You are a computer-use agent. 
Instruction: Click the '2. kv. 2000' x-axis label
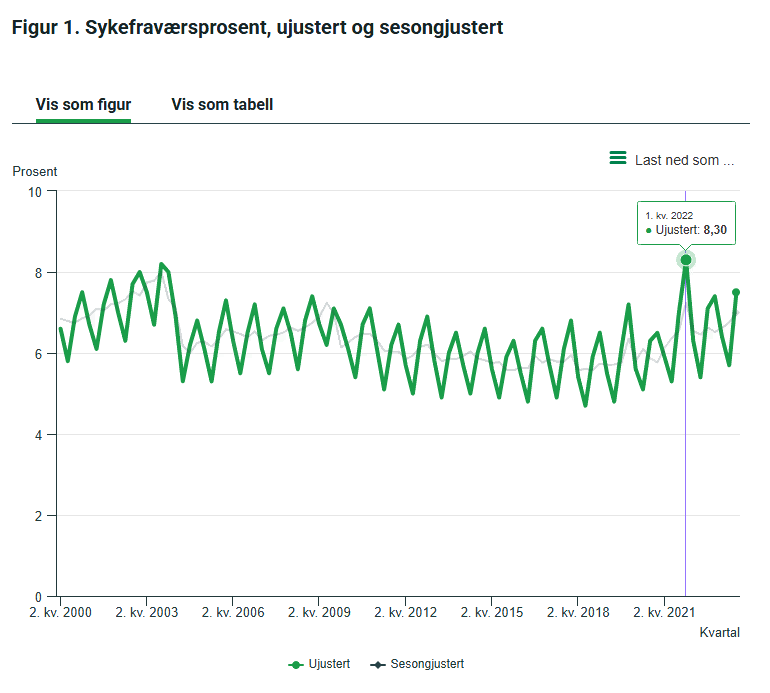click(60, 612)
